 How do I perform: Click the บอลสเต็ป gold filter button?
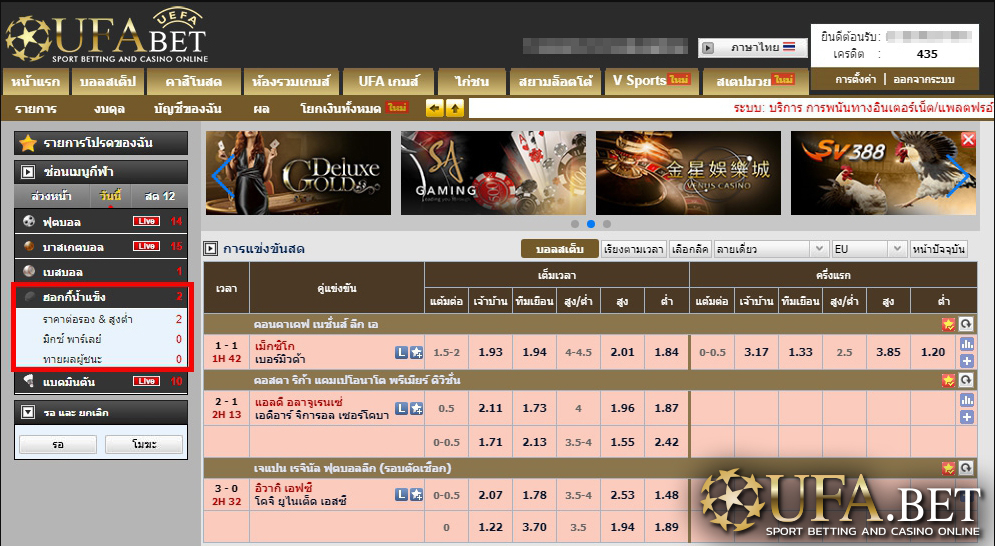[560, 249]
